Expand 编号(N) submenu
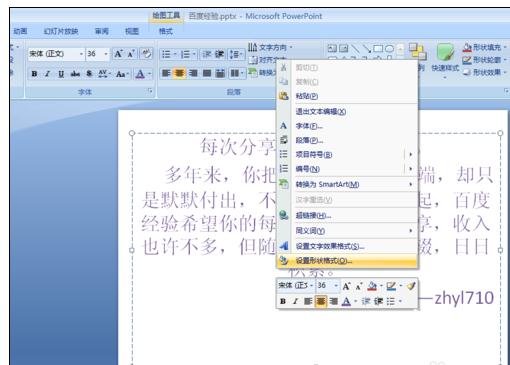The width and height of the screenshot is (510, 365). (347, 169)
